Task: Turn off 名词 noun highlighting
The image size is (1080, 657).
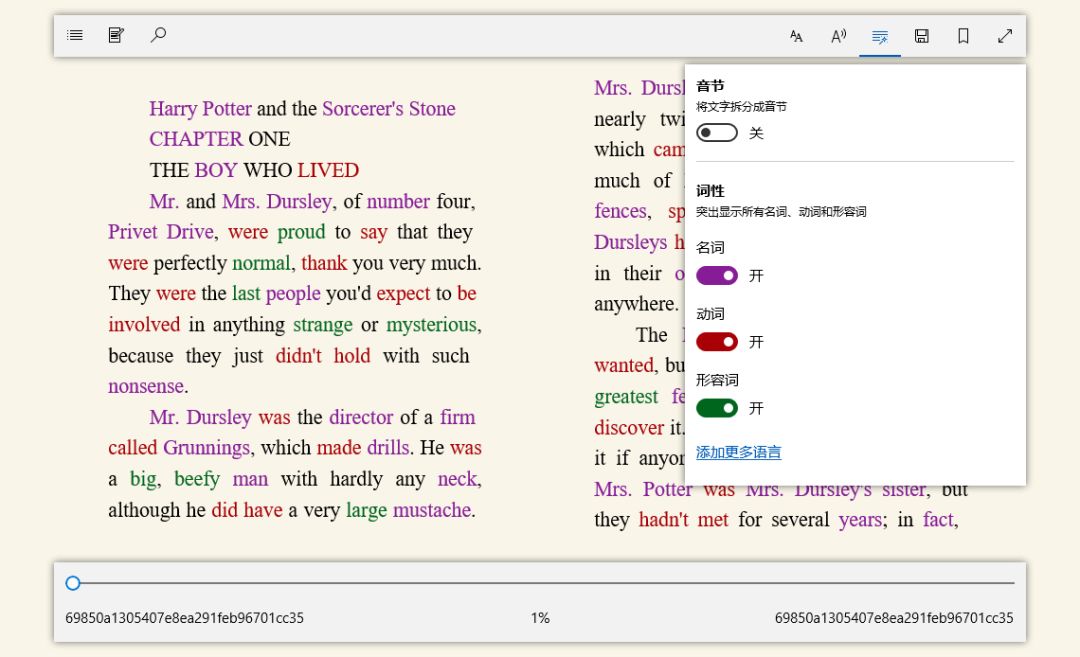Action: (x=717, y=275)
